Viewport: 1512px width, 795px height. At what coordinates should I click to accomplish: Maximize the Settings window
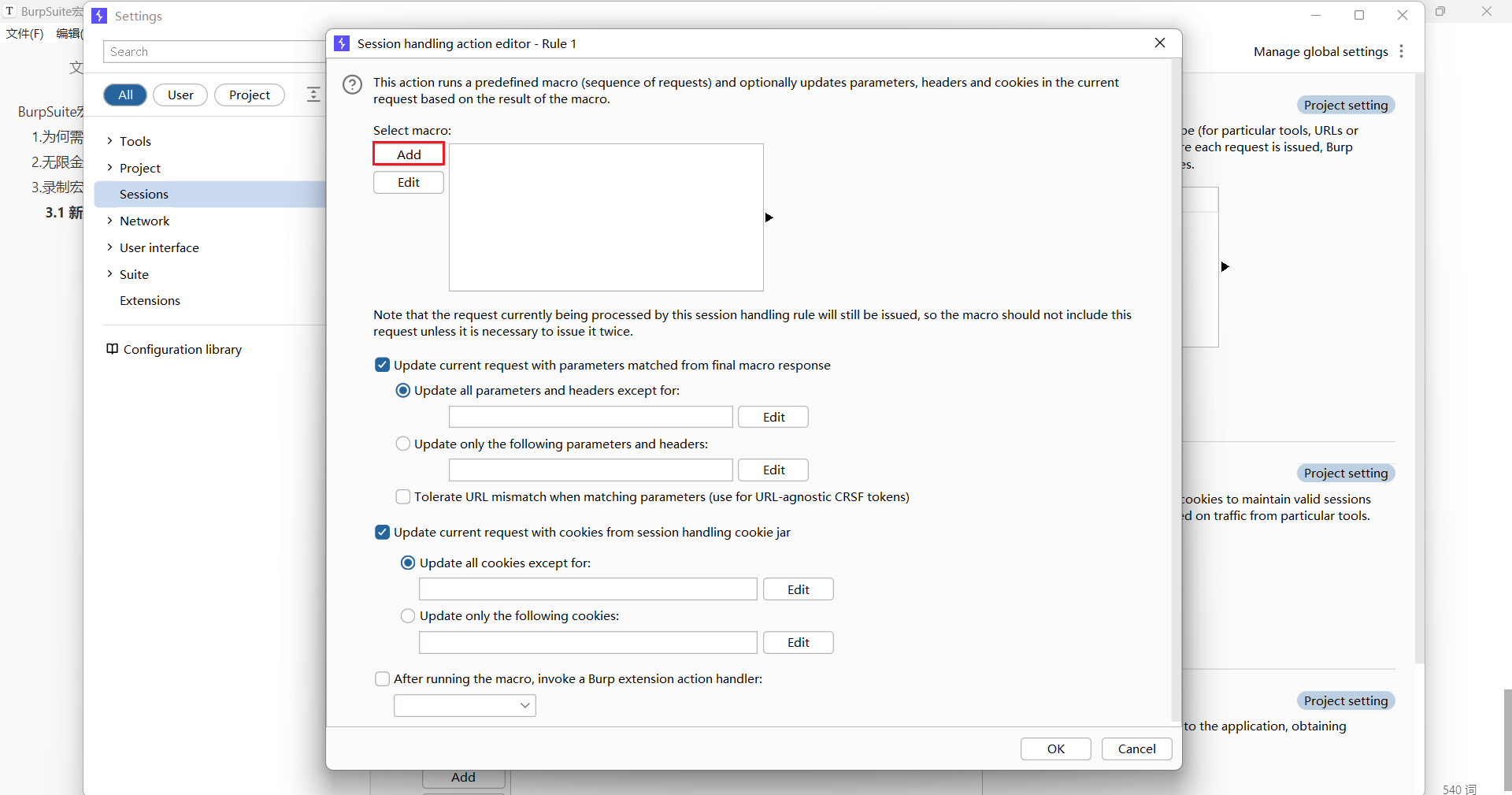tap(1359, 15)
